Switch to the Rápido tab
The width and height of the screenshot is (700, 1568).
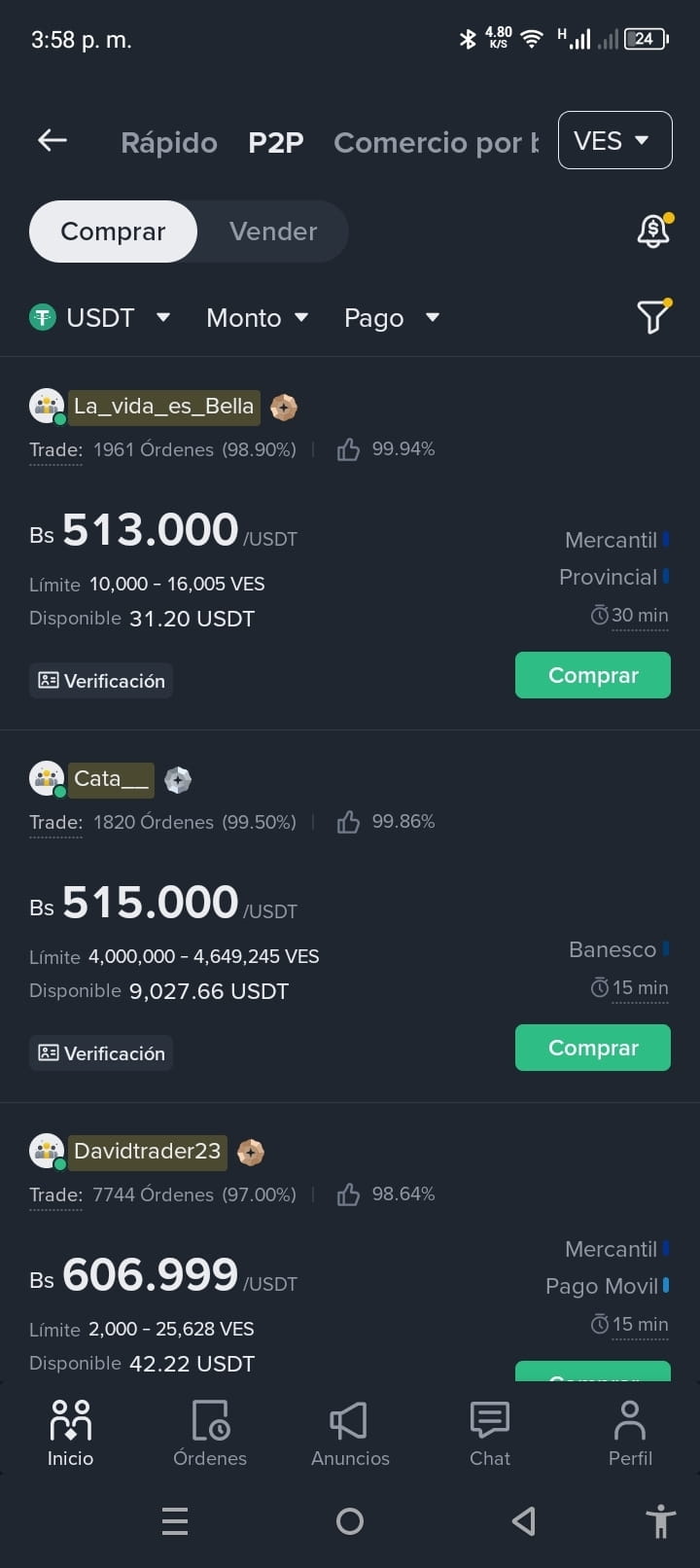pos(169,142)
